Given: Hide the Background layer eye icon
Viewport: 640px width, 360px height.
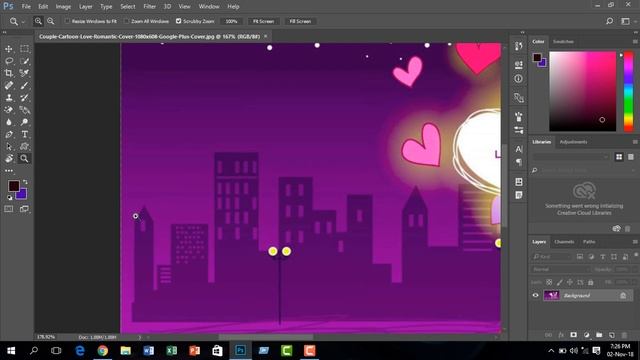Looking at the screenshot, I should tap(535, 296).
